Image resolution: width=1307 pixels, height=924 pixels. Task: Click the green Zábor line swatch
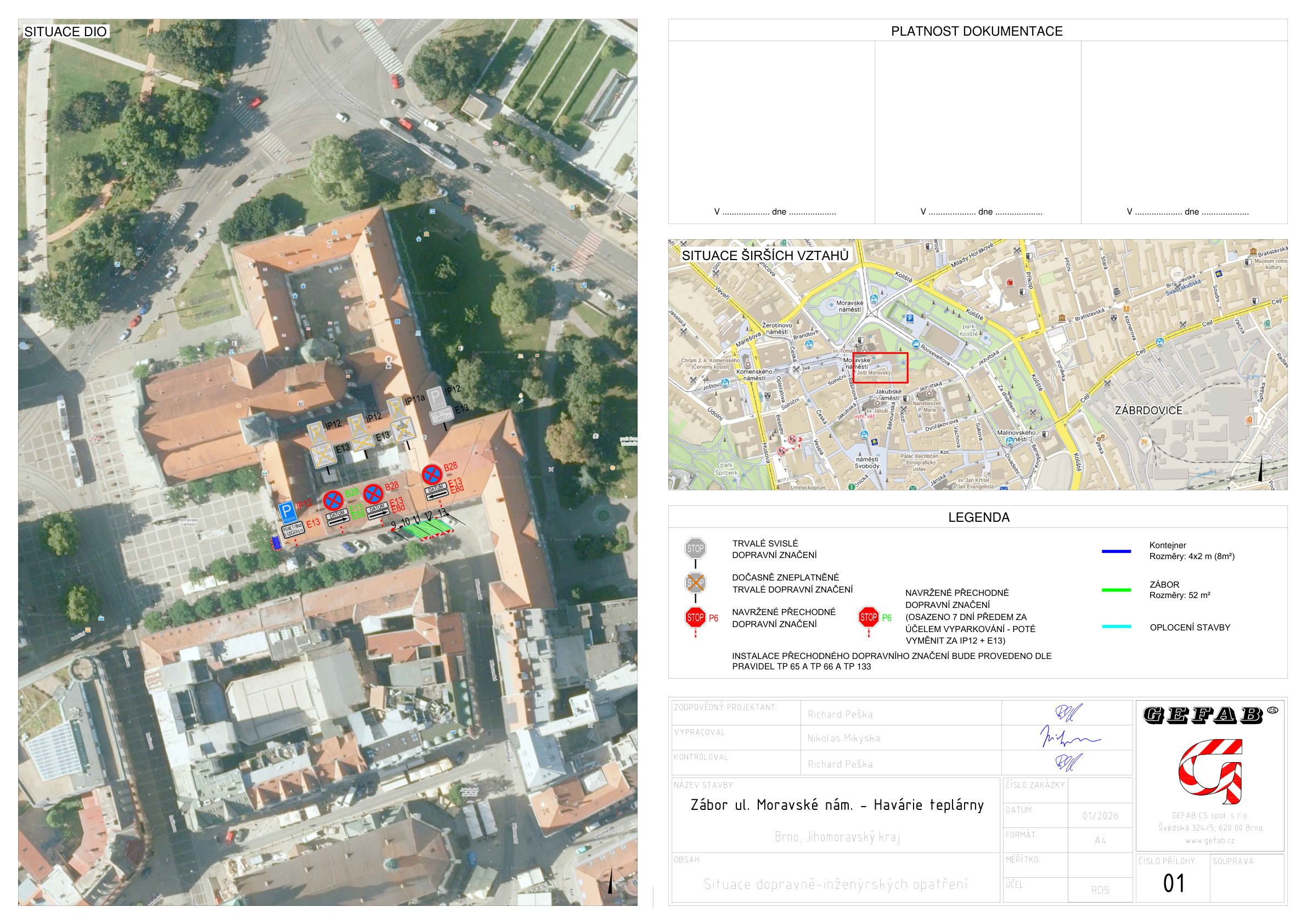[x=1116, y=590]
